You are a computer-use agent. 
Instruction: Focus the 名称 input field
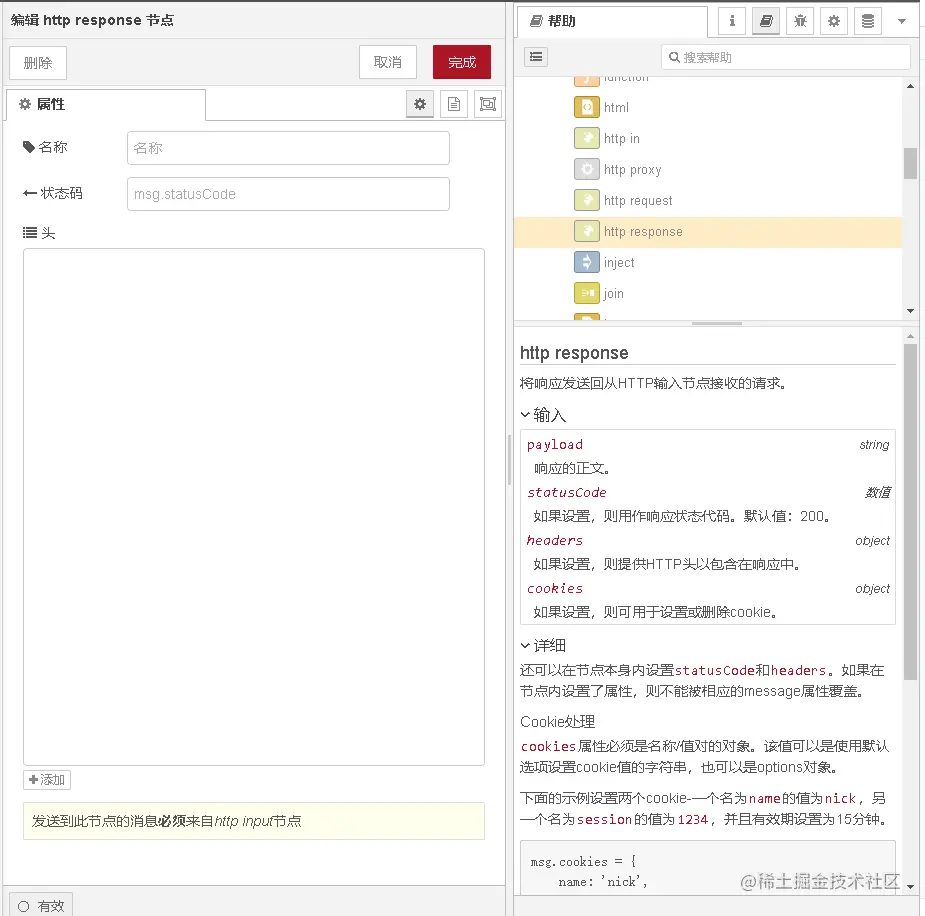[288, 148]
